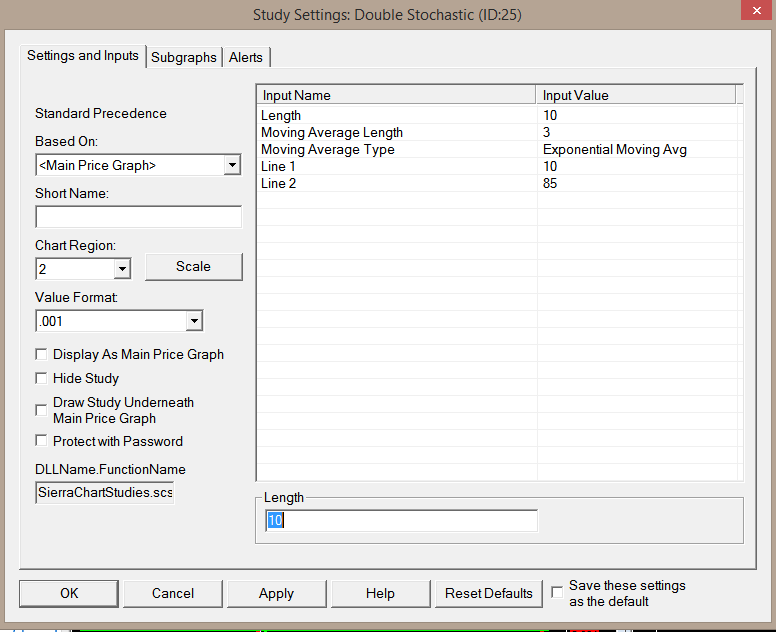Apply the study settings
776x632 pixels.
[277, 593]
